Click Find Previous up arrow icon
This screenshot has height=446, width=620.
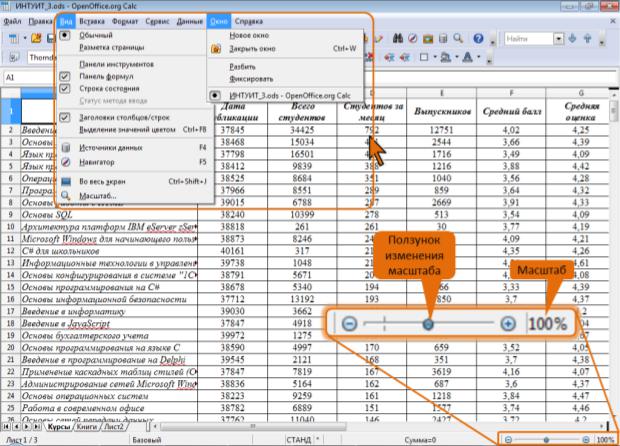(588, 38)
